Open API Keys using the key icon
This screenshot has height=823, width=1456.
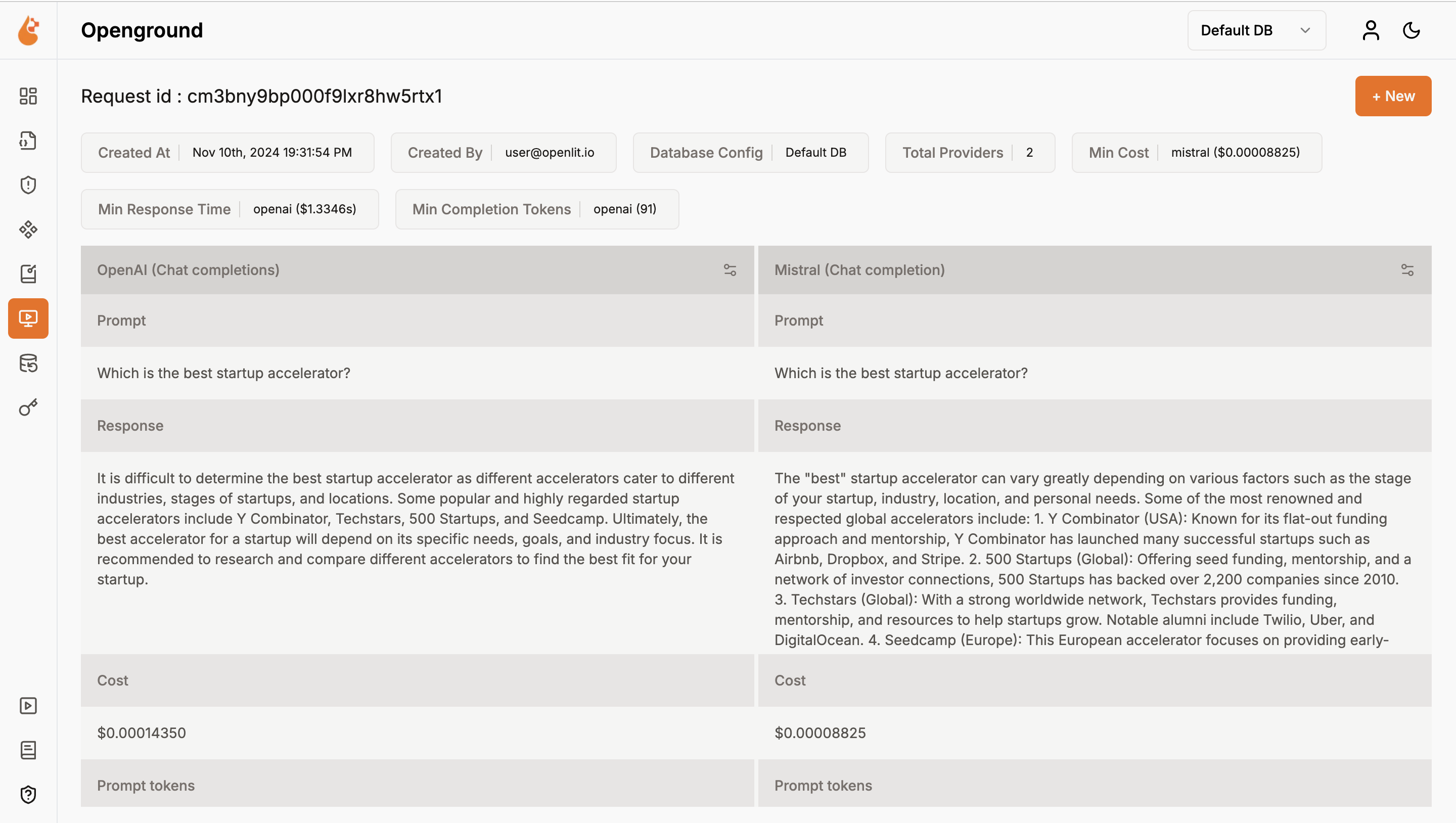click(28, 408)
